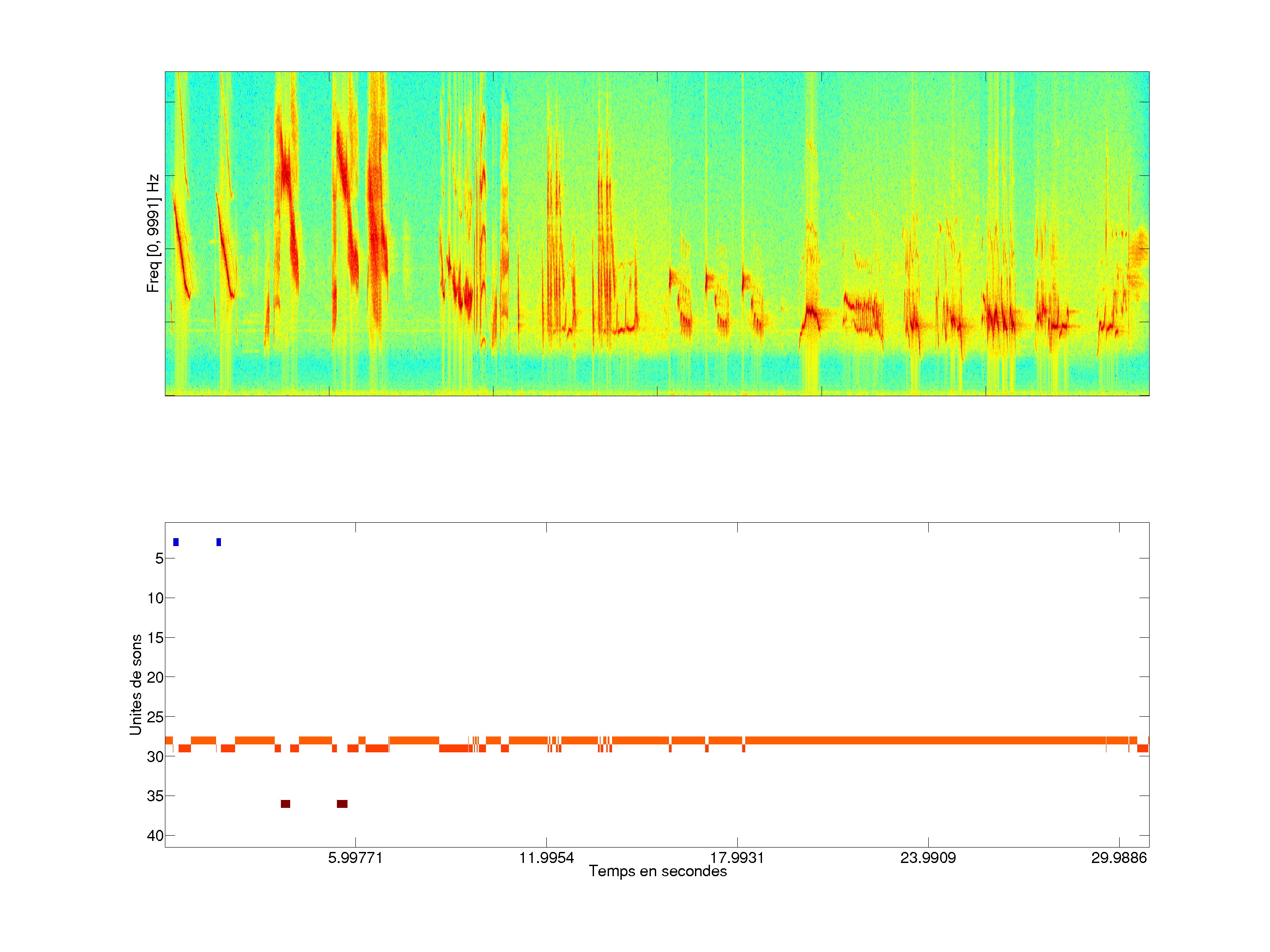Click the 'Temps en secondes' axis label
This screenshot has height=952, width=1270.
coord(657,871)
